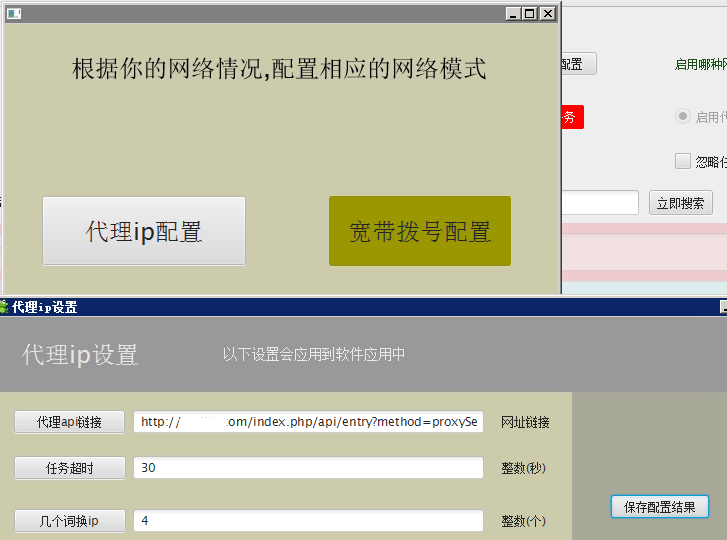Click the 几个词换ip label button
727x540 pixels.
coord(70,521)
